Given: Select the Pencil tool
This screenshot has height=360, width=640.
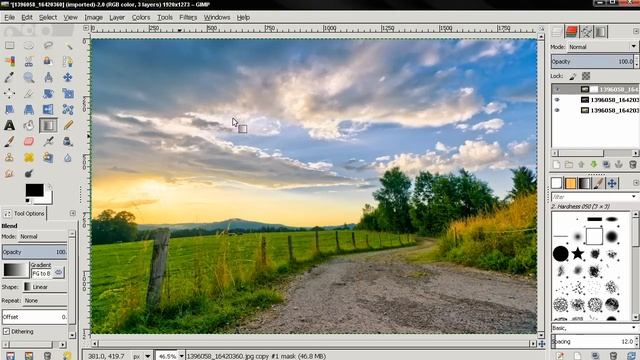Looking at the screenshot, I should coord(68,125).
